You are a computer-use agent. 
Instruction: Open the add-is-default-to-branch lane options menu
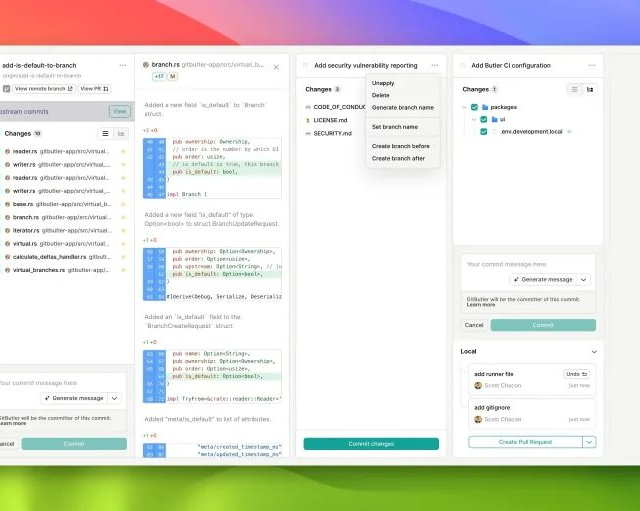(122, 66)
